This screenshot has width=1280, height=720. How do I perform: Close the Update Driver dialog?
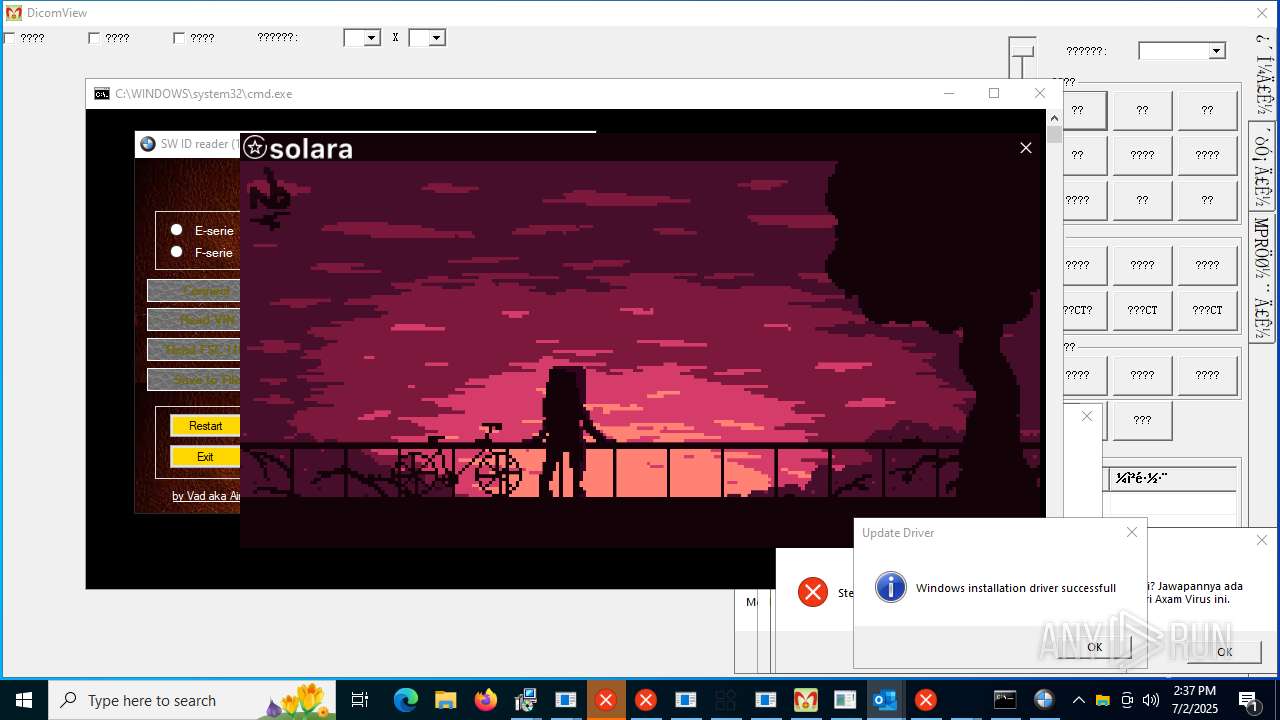click(1132, 533)
